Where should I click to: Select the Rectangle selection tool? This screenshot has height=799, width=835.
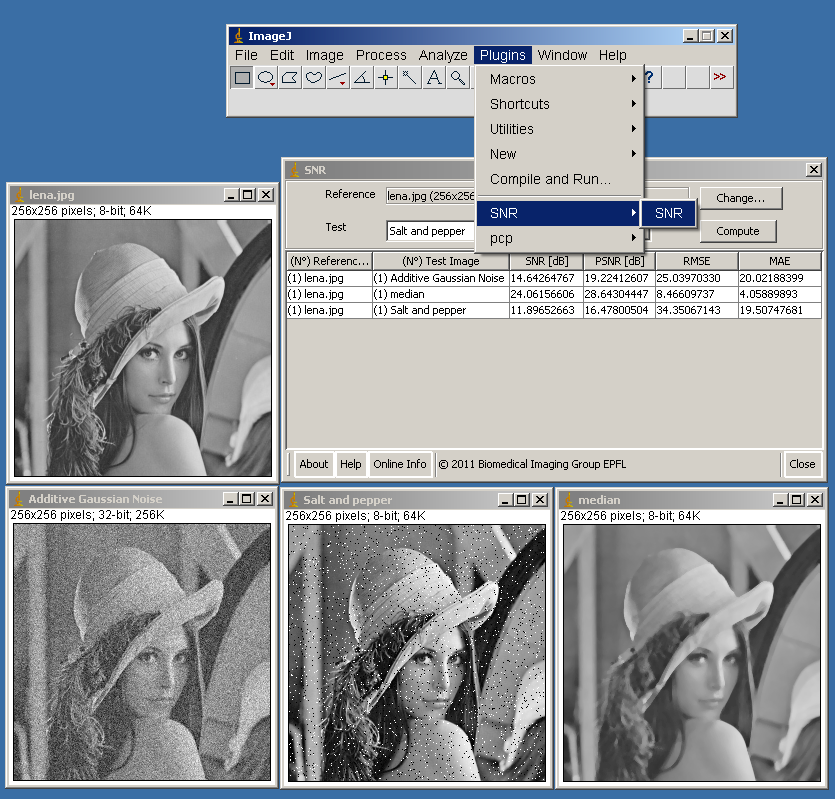[242, 78]
